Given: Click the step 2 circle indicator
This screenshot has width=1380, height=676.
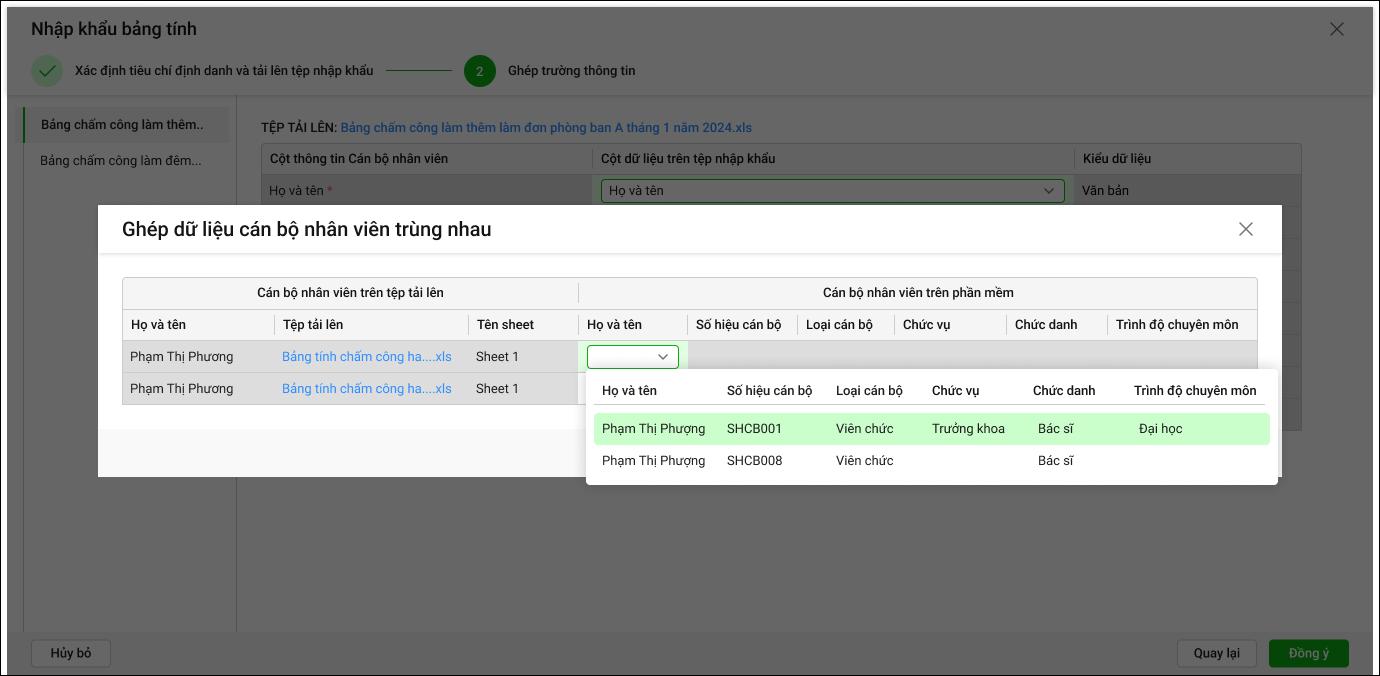Looking at the screenshot, I should click(479, 71).
